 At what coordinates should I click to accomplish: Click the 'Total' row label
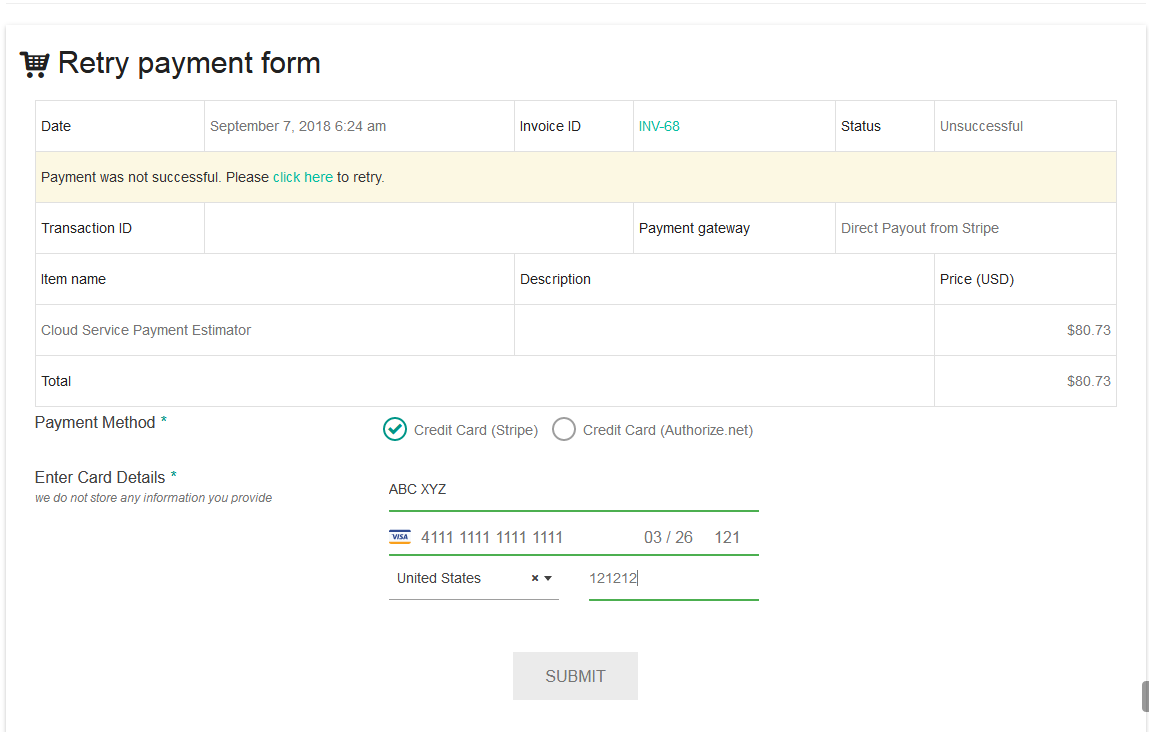click(56, 381)
